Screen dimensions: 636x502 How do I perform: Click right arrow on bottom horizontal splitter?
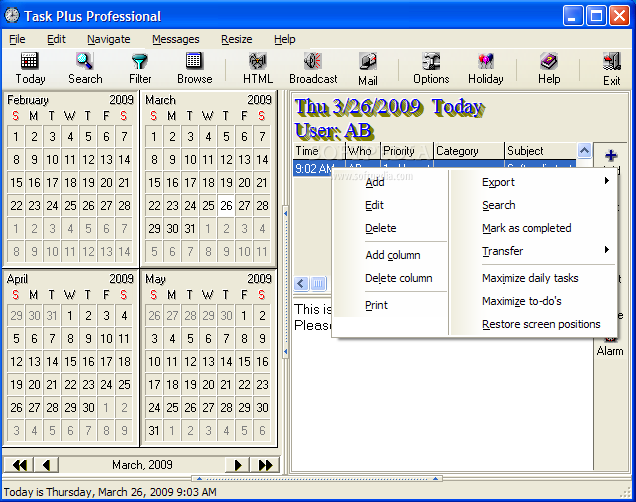pos(435,478)
